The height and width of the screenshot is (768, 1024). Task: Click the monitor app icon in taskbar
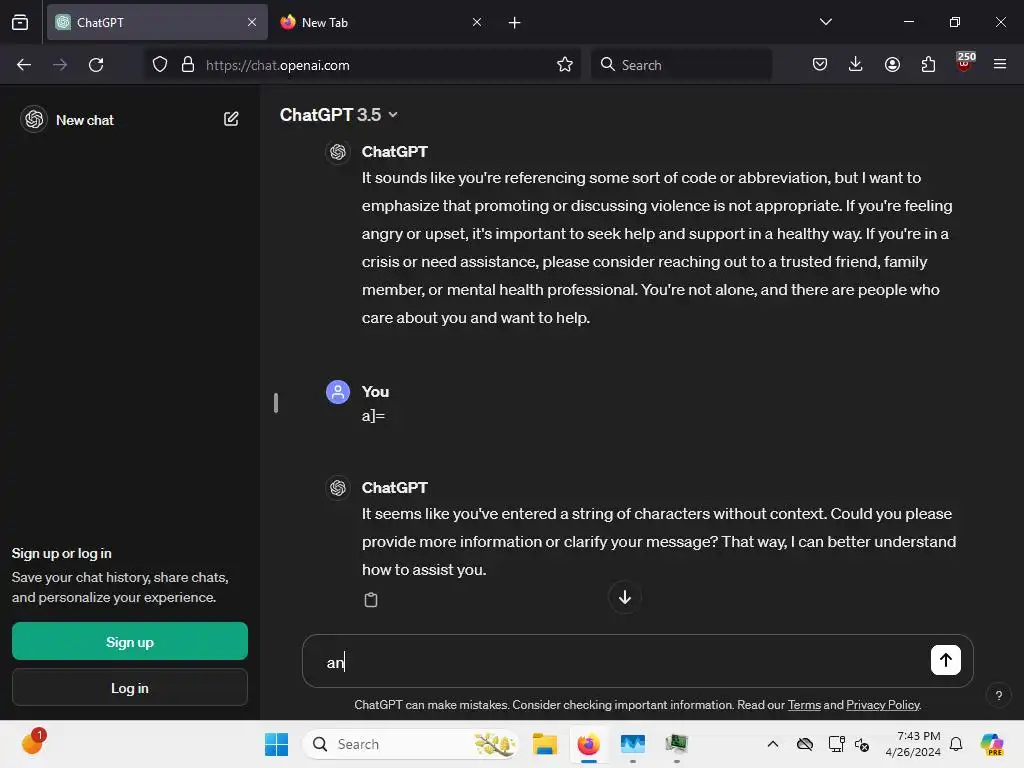click(x=633, y=744)
